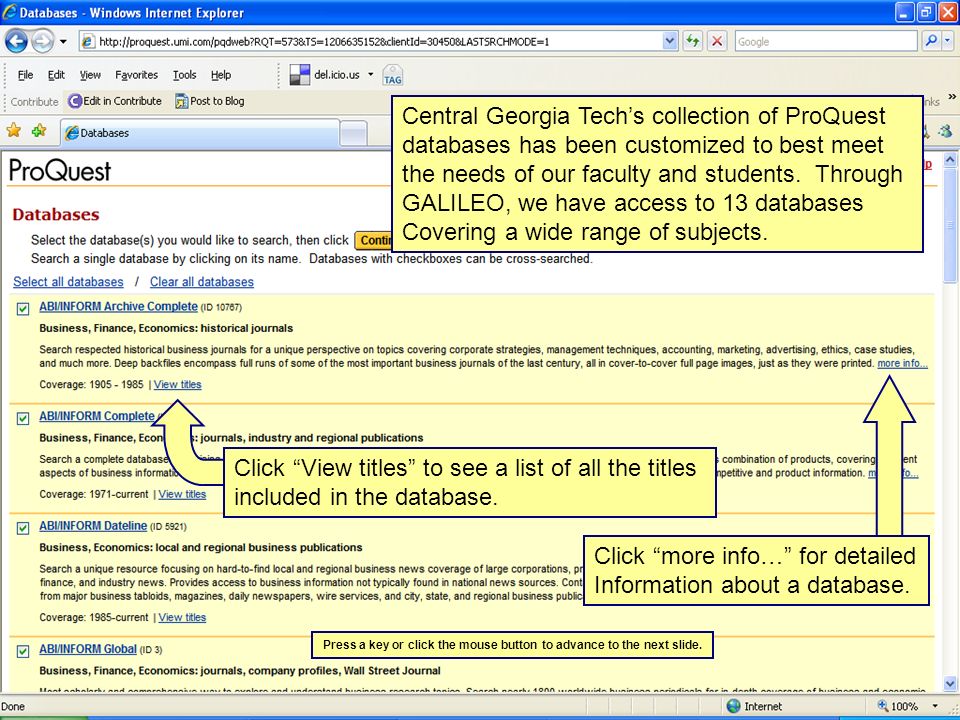Screen dimensions: 960x720
Task: Open the File menu
Action: [x=25, y=75]
